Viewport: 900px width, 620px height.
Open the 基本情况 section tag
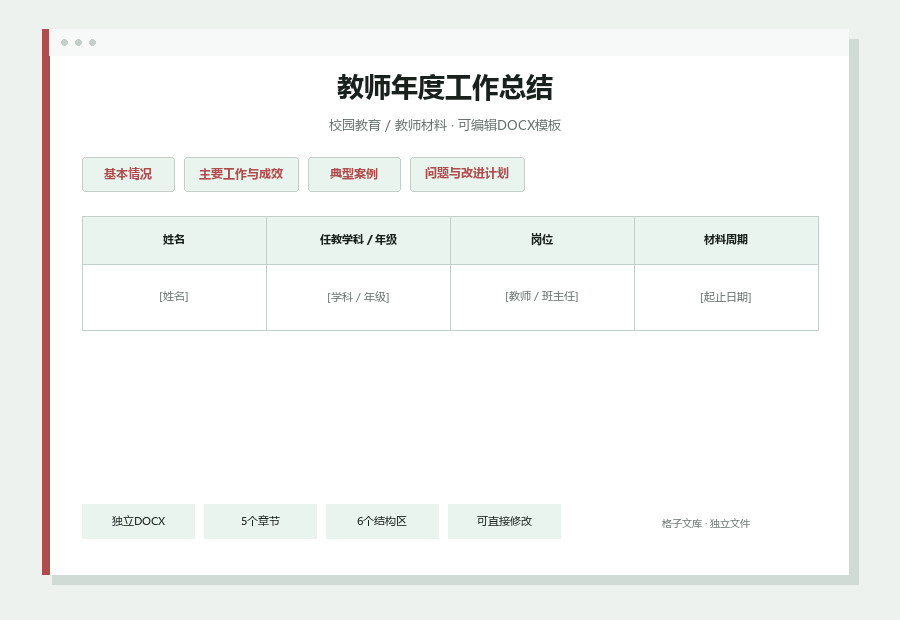pyautogui.click(x=128, y=175)
